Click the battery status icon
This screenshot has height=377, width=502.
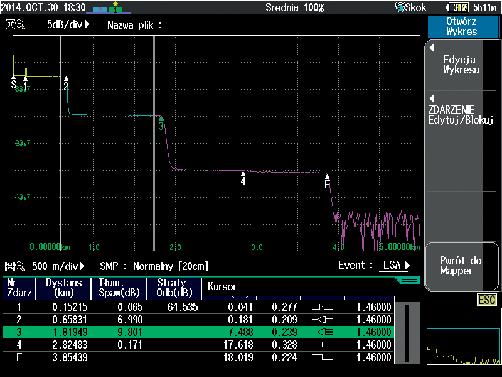pyautogui.click(x=458, y=7)
